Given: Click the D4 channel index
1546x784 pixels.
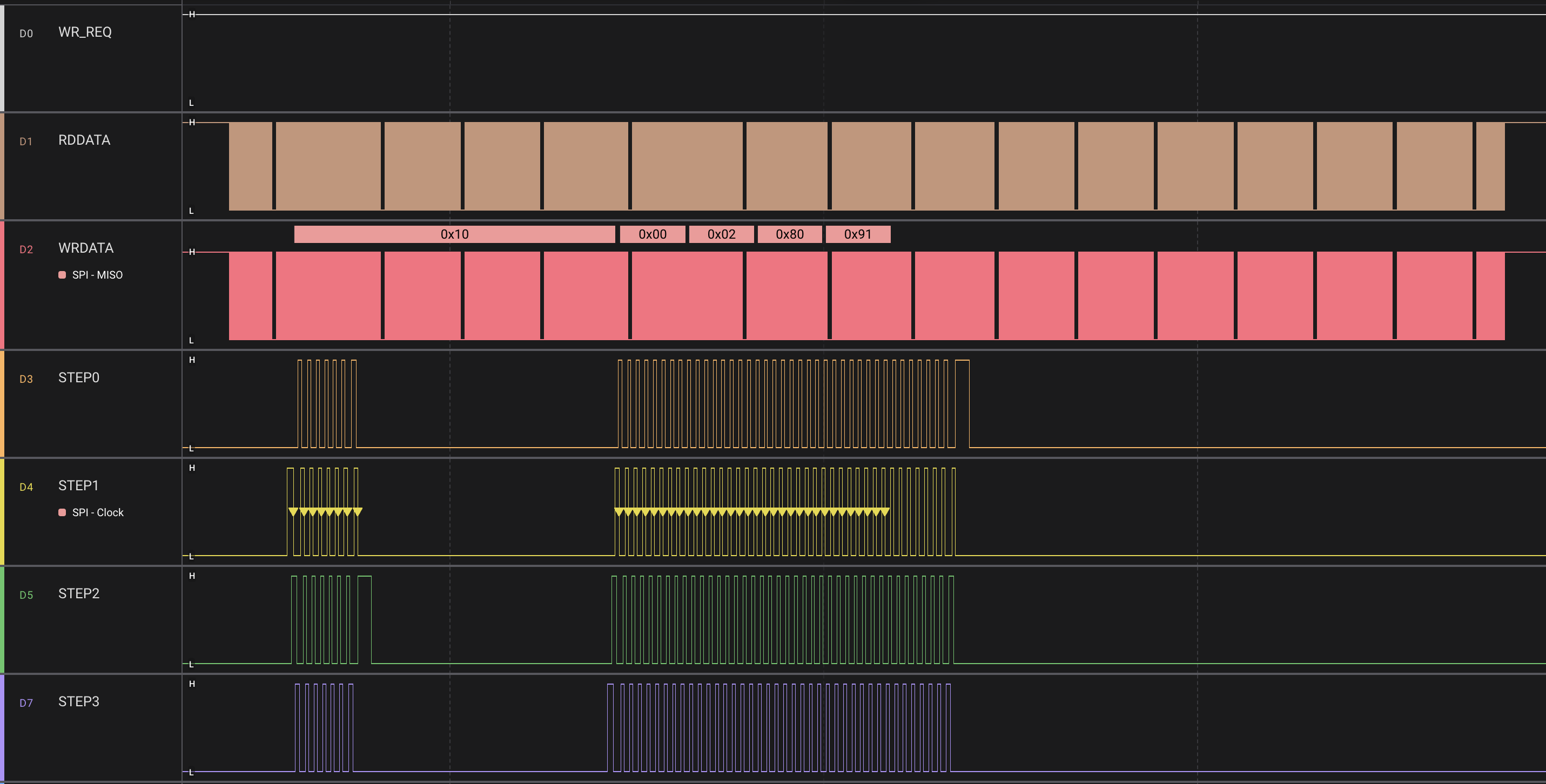Looking at the screenshot, I should pos(26,487).
